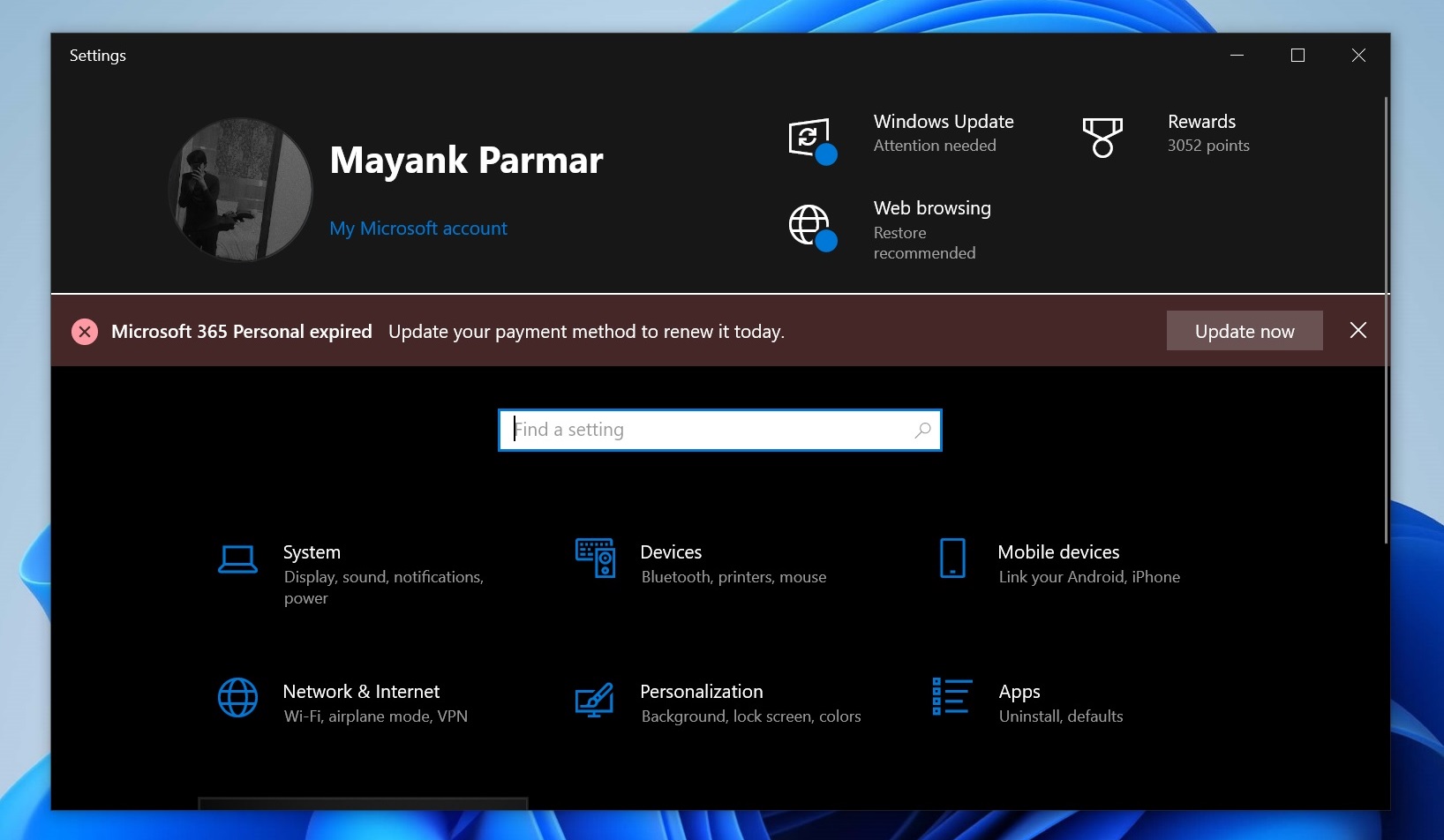The image size is (1444, 840).
Task: Maximize the Settings window
Action: click(x=1297, y=56)
